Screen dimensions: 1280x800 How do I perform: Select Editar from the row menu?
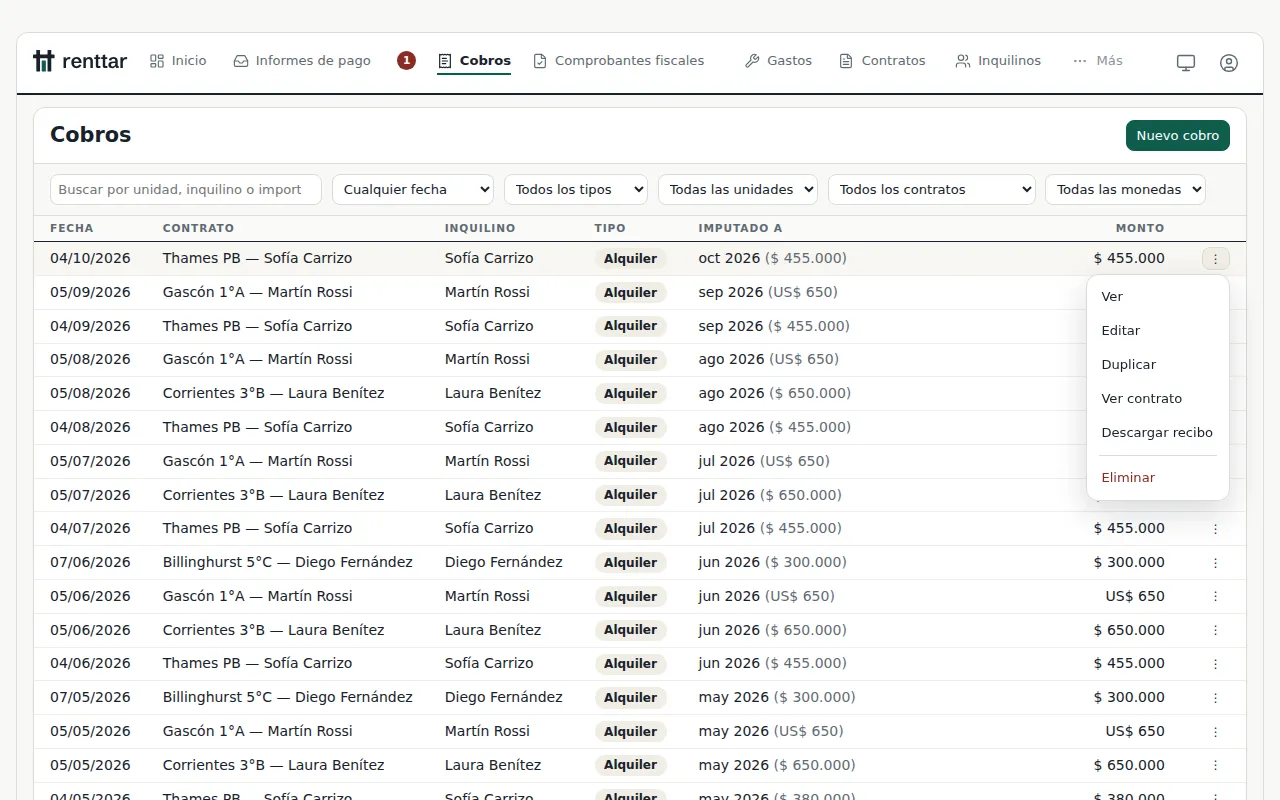point(1158,331)
